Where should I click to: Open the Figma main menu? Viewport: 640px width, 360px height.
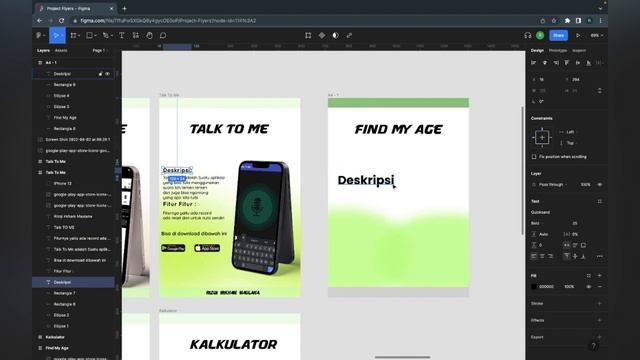[40, 36]
